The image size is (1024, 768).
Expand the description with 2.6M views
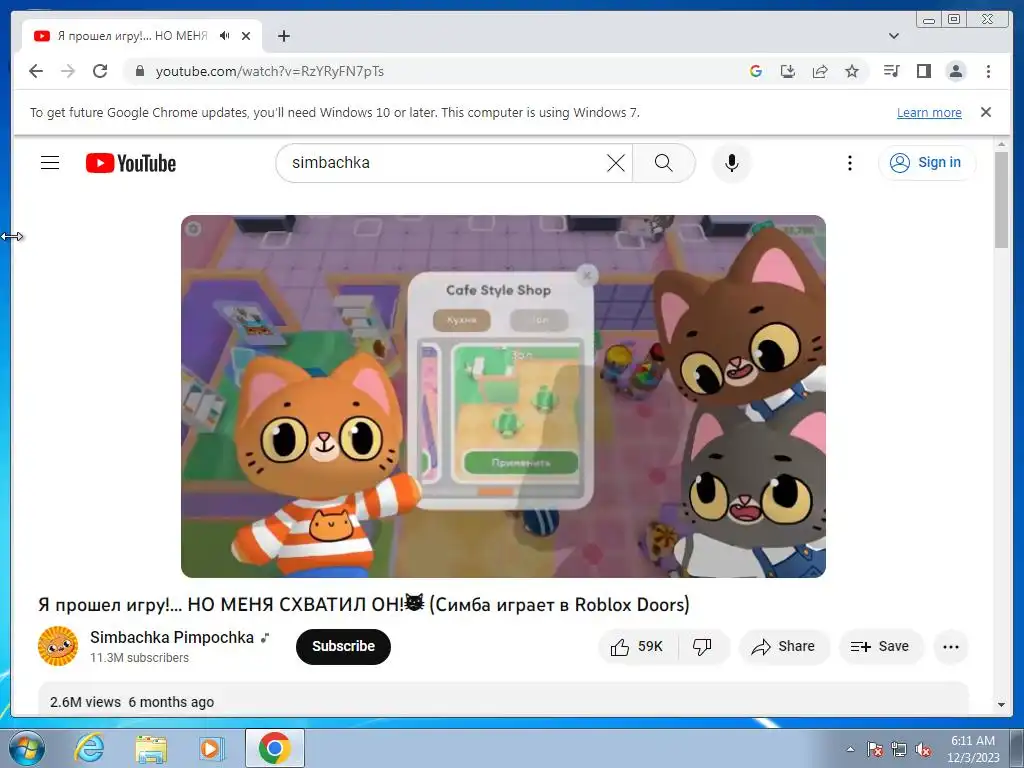point(503,700)
